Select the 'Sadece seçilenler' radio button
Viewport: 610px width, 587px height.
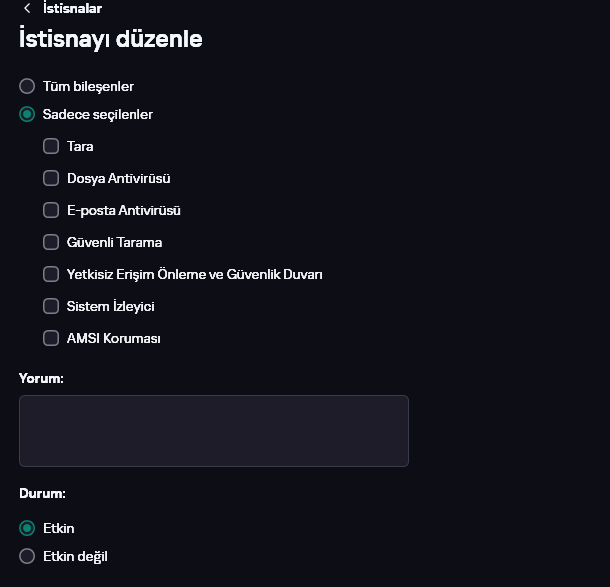[27, 114]
